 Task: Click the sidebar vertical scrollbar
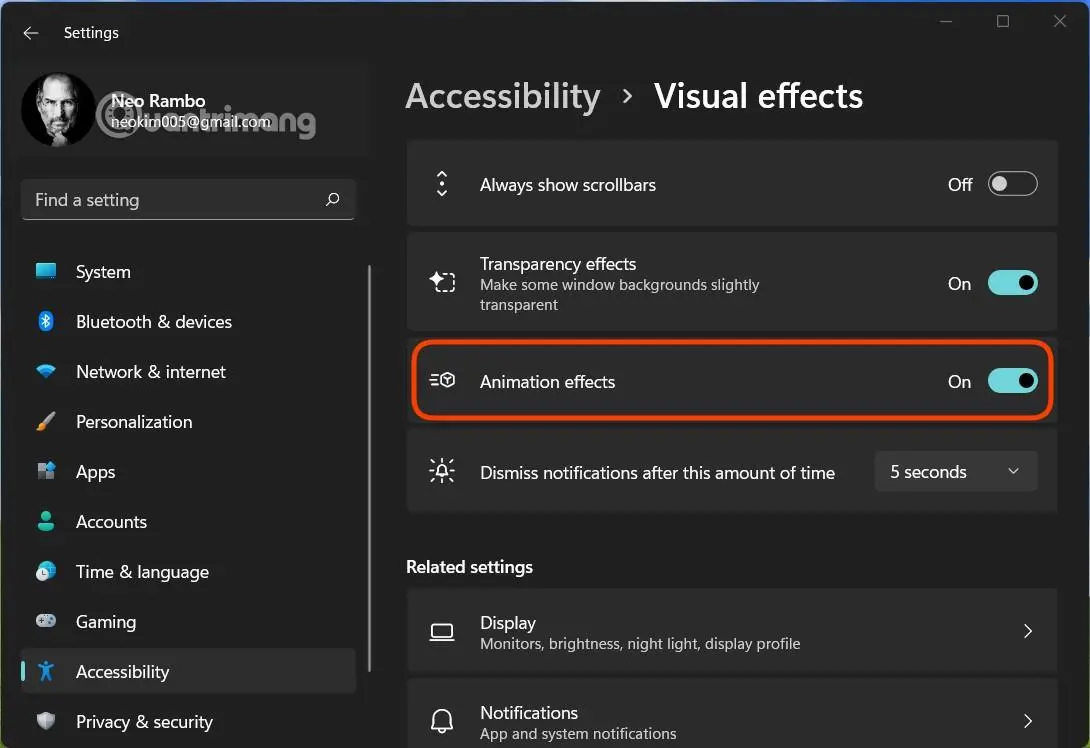pyautogui.click(x=369, y=468)
